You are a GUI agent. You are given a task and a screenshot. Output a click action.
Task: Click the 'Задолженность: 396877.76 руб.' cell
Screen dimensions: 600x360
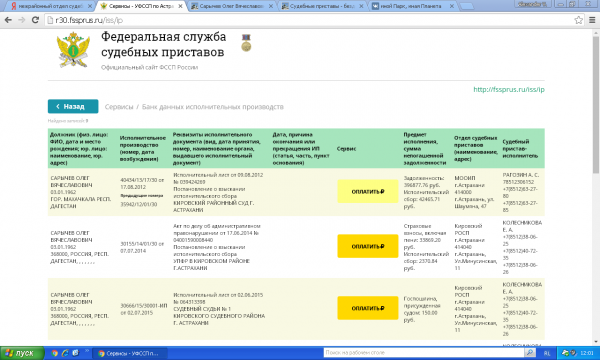[x=426, y=192]
